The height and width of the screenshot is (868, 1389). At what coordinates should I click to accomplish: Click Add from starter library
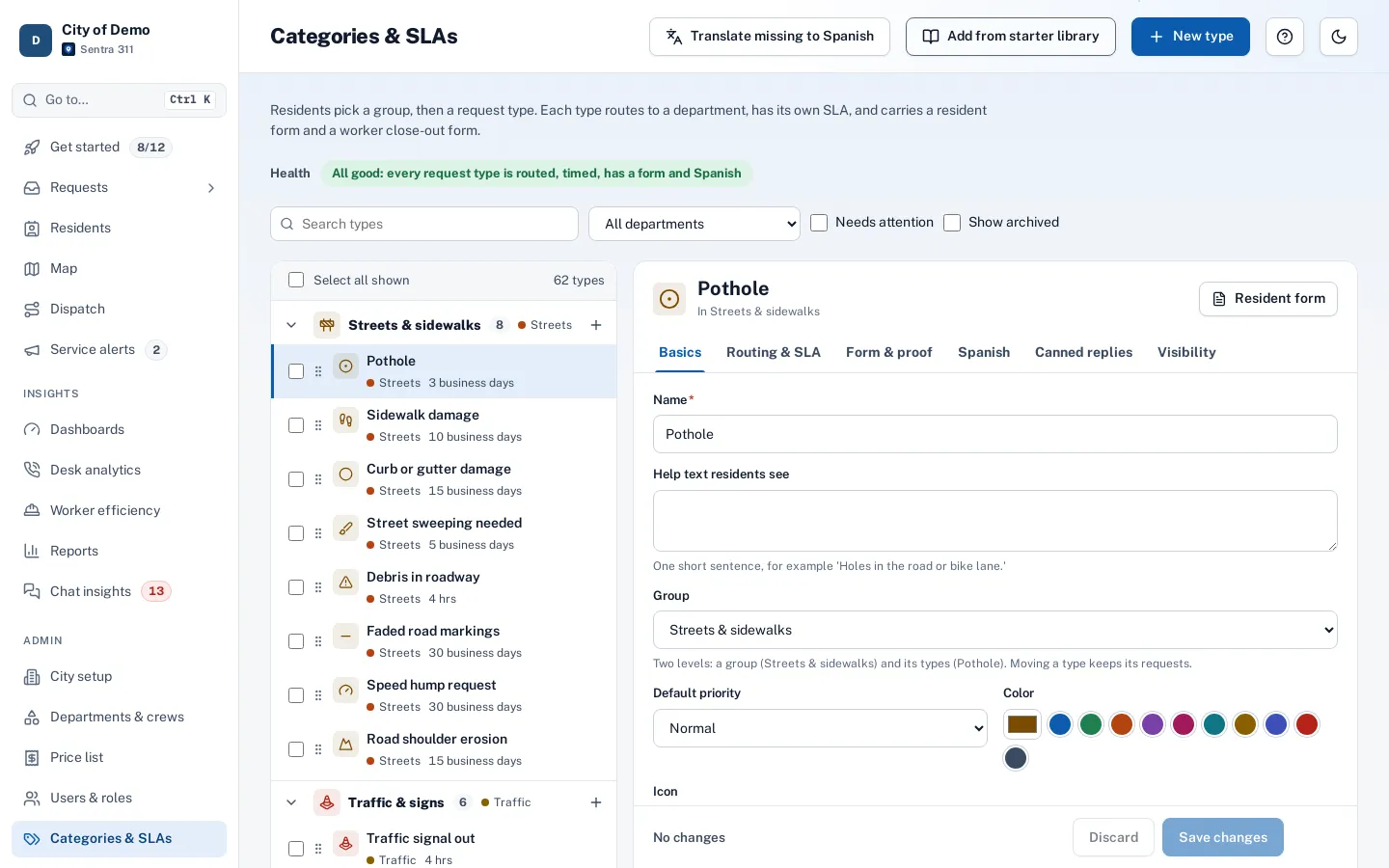(x=1011, y=37)
